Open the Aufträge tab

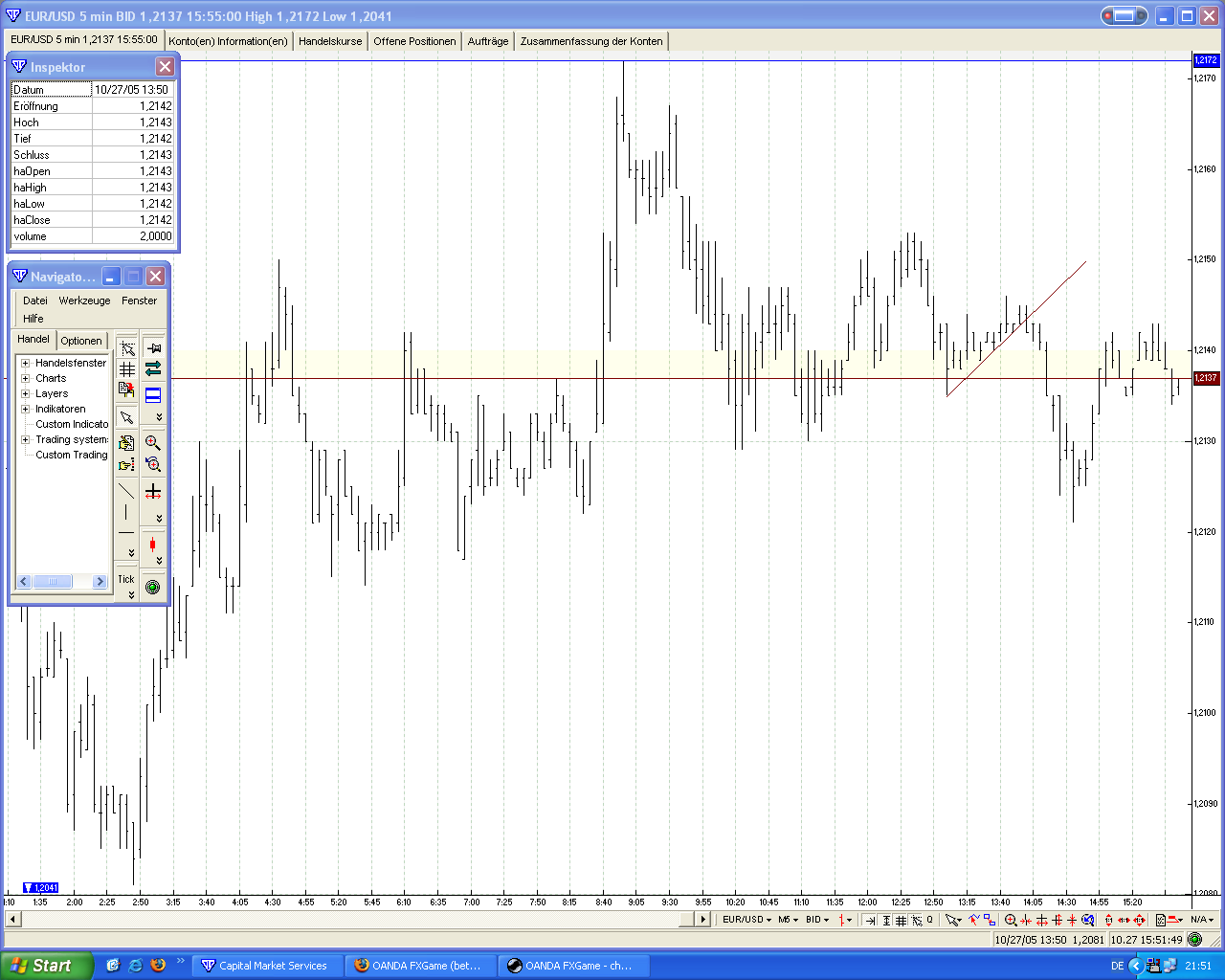point(488,41)
